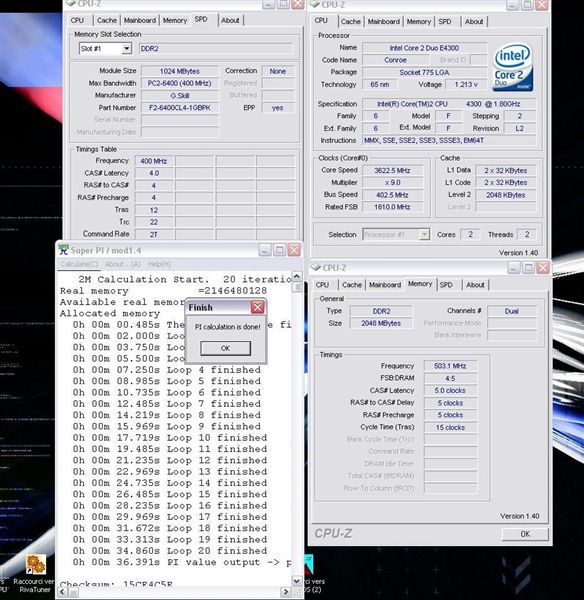Click the Max Bandwidth PC2-6400 field
This screenshot has width=584, height=600.
coord(179,83)
